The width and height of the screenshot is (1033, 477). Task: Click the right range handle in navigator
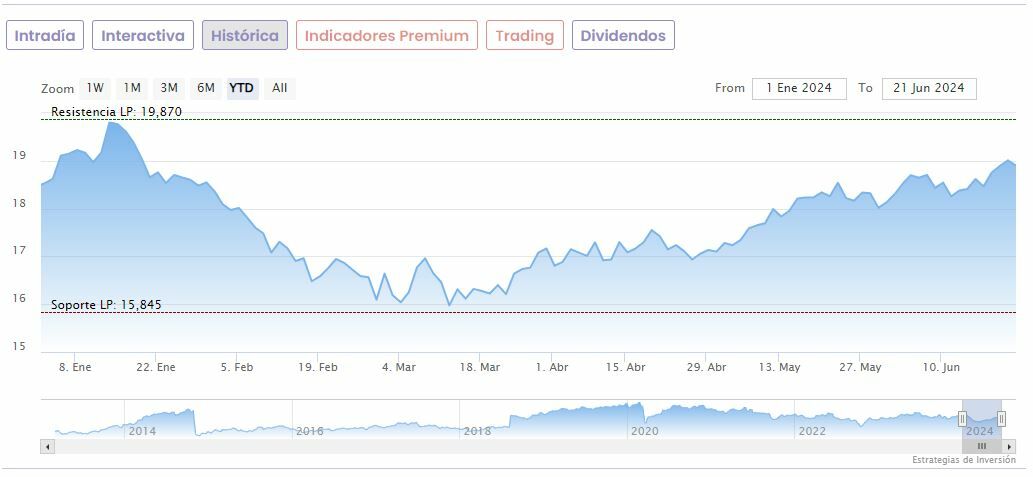point(1001,419)
